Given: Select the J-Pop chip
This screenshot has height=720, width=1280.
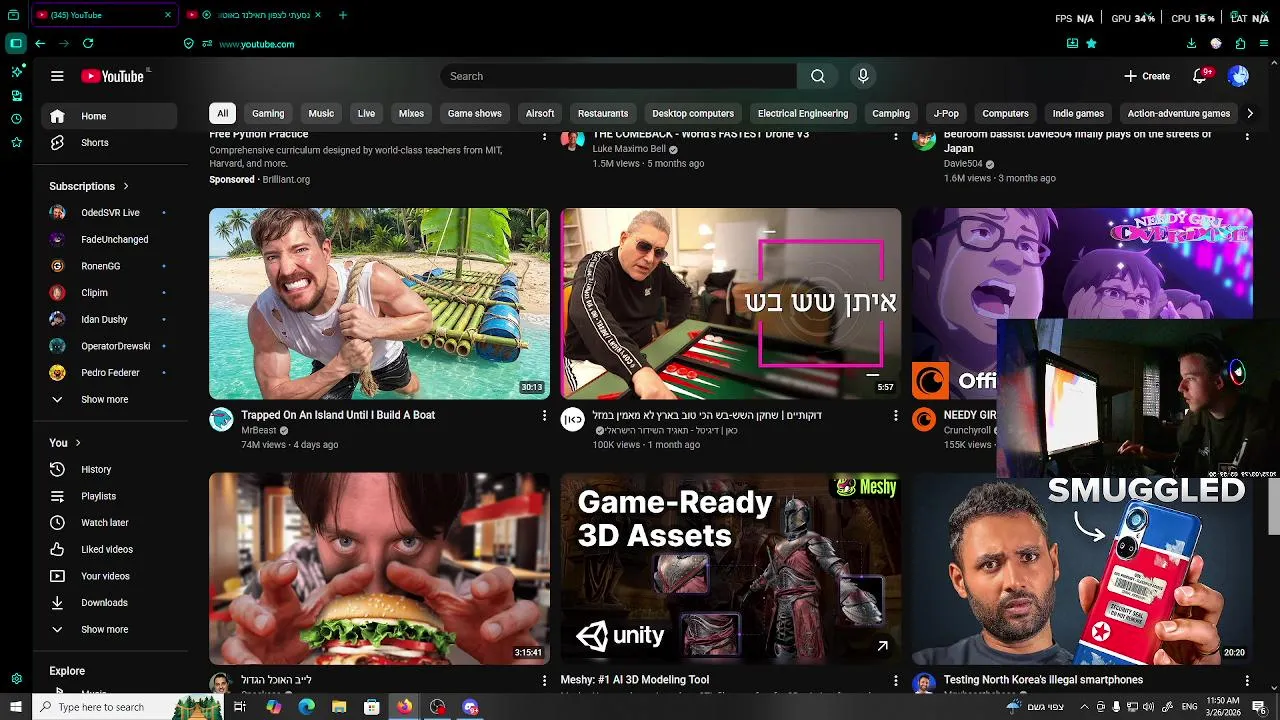Looking at the screenshot, I should tap(946, 113).
